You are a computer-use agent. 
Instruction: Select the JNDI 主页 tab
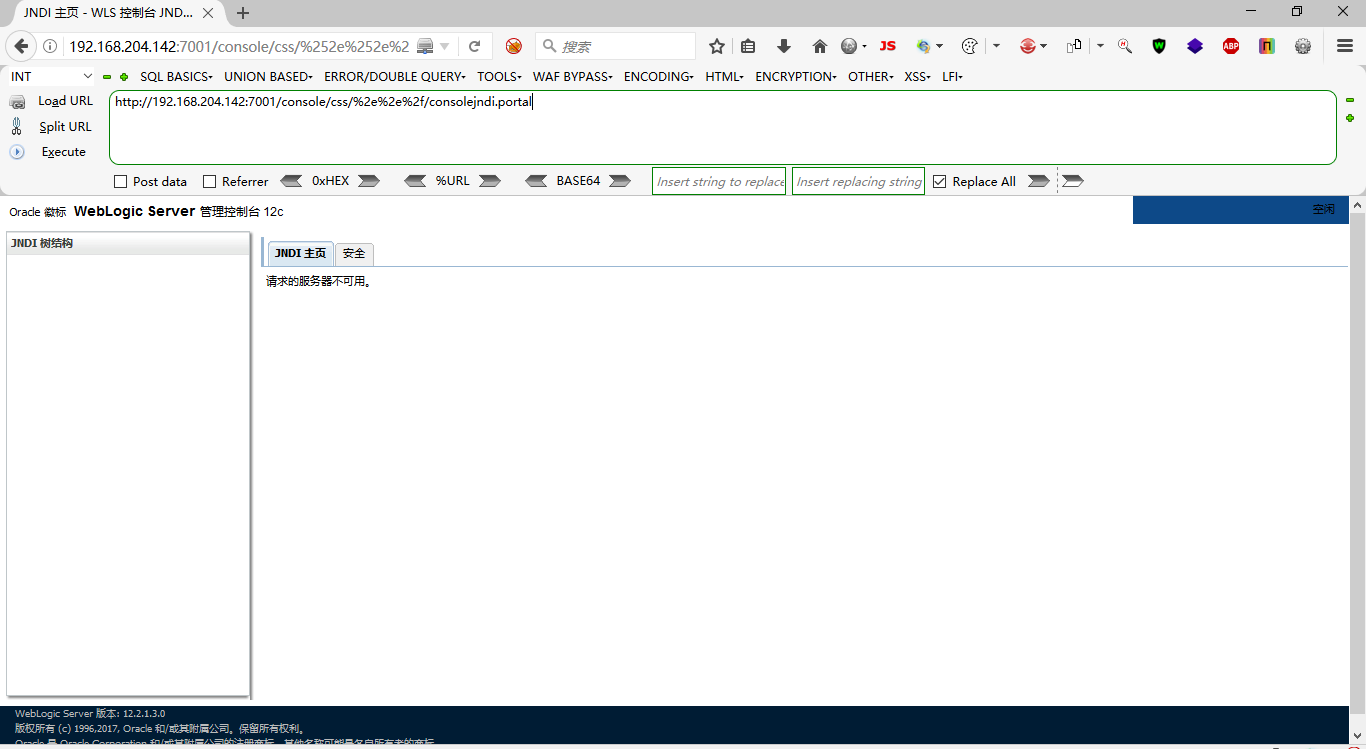pos(299,253)
